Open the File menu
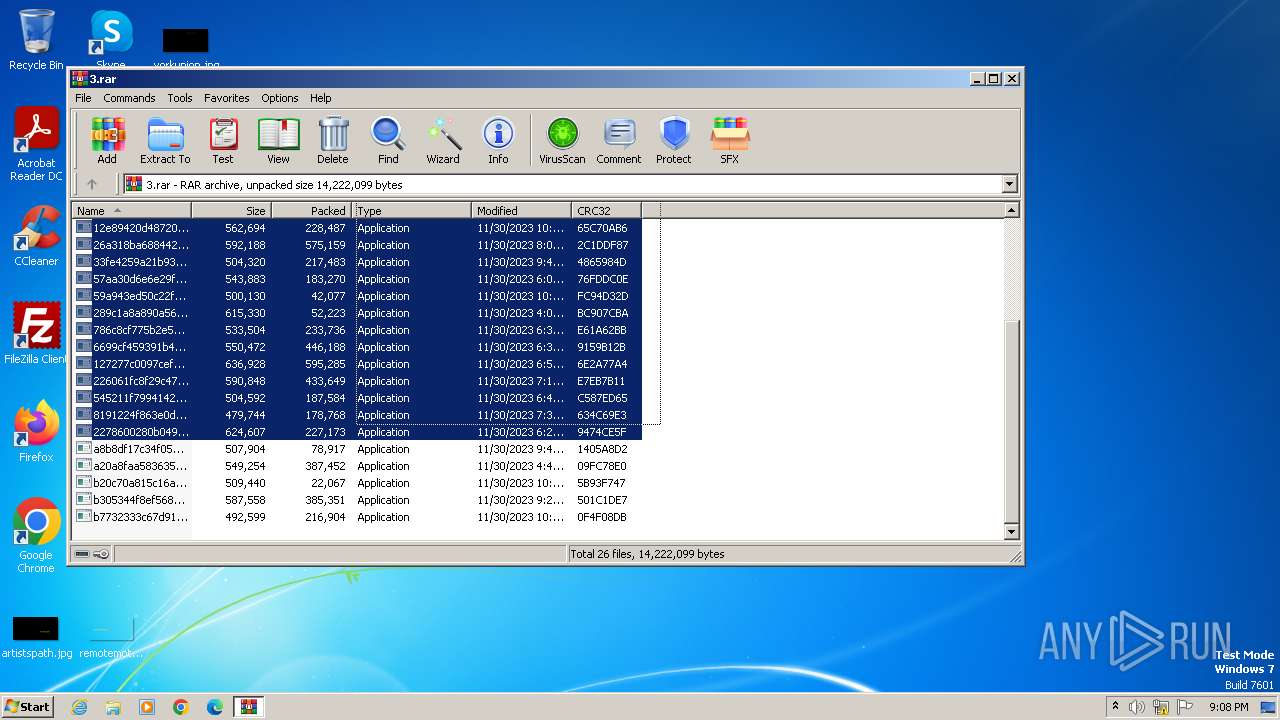1280x720 pixels. (x=83, y=98)
